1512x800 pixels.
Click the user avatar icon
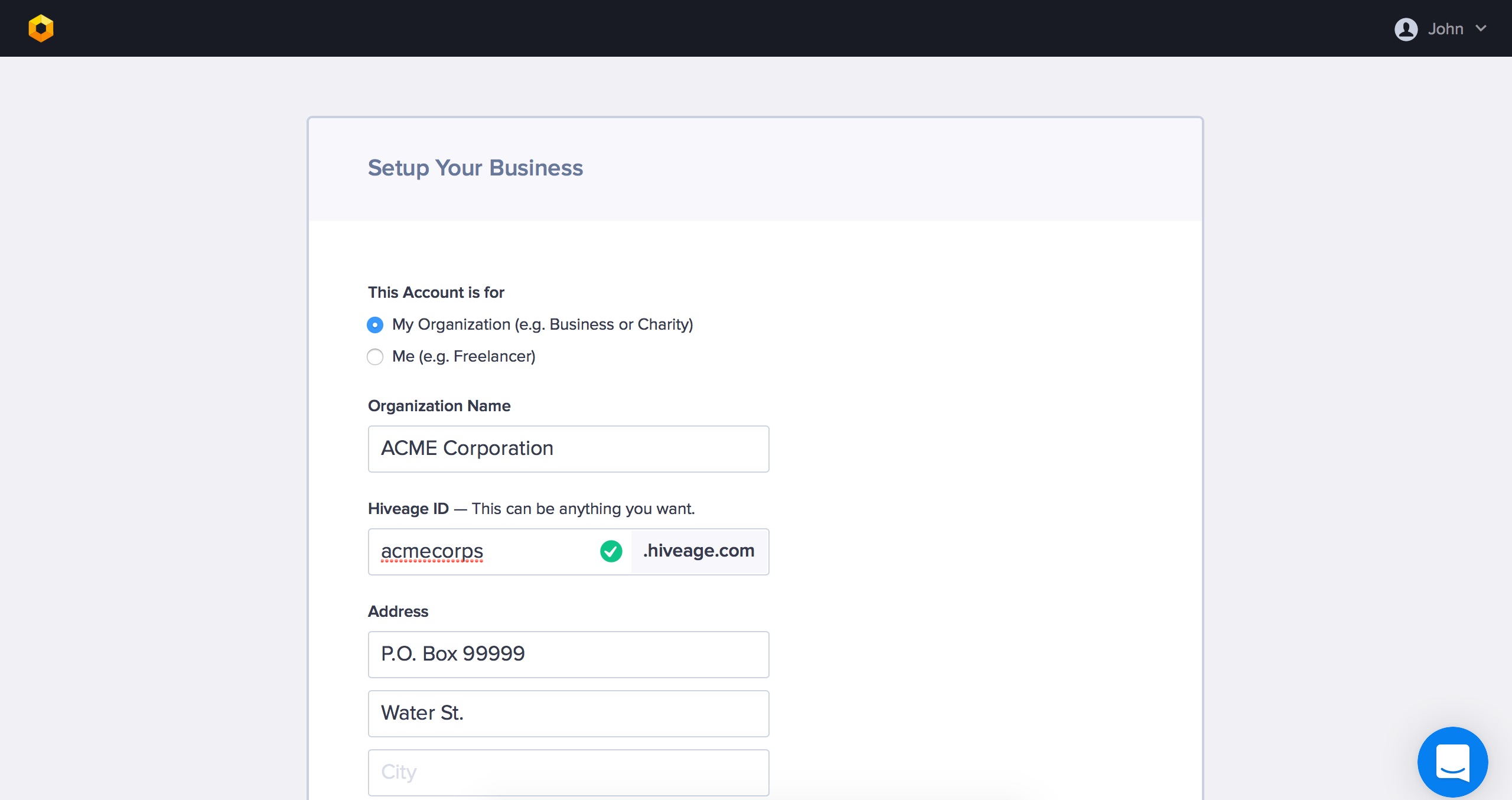coord(1406,29)
